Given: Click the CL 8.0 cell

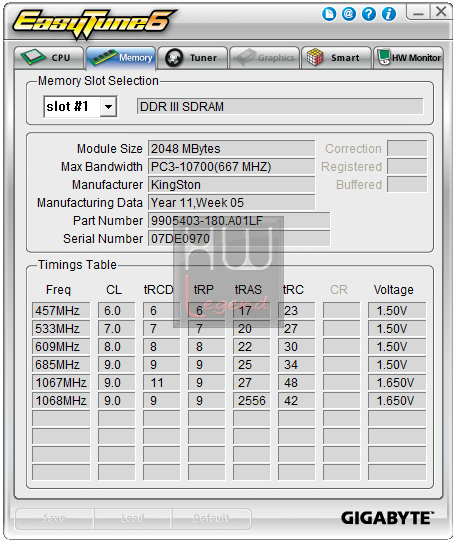Looking at the screenshot, I should click(116, 347).
